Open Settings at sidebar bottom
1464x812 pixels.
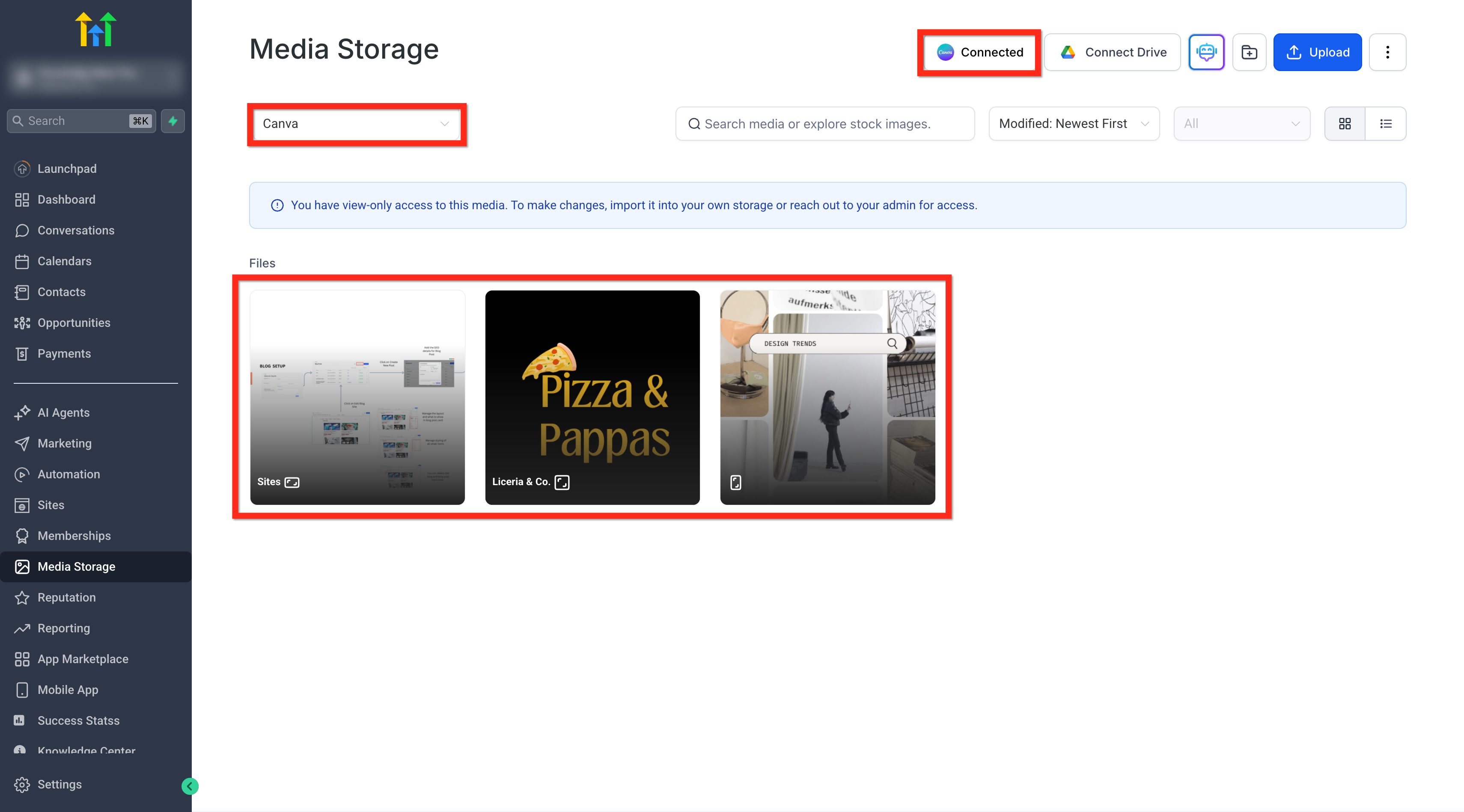point(59,784)
